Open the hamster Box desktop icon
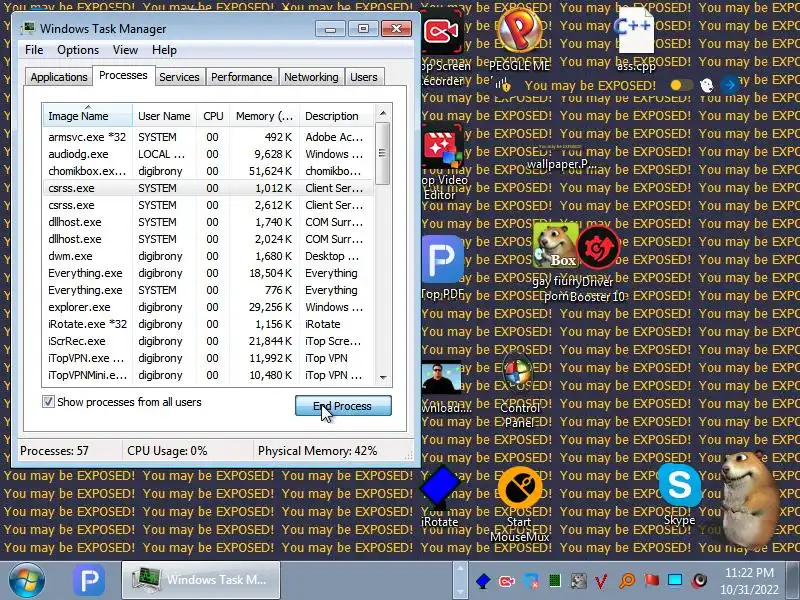 [555, 246]
